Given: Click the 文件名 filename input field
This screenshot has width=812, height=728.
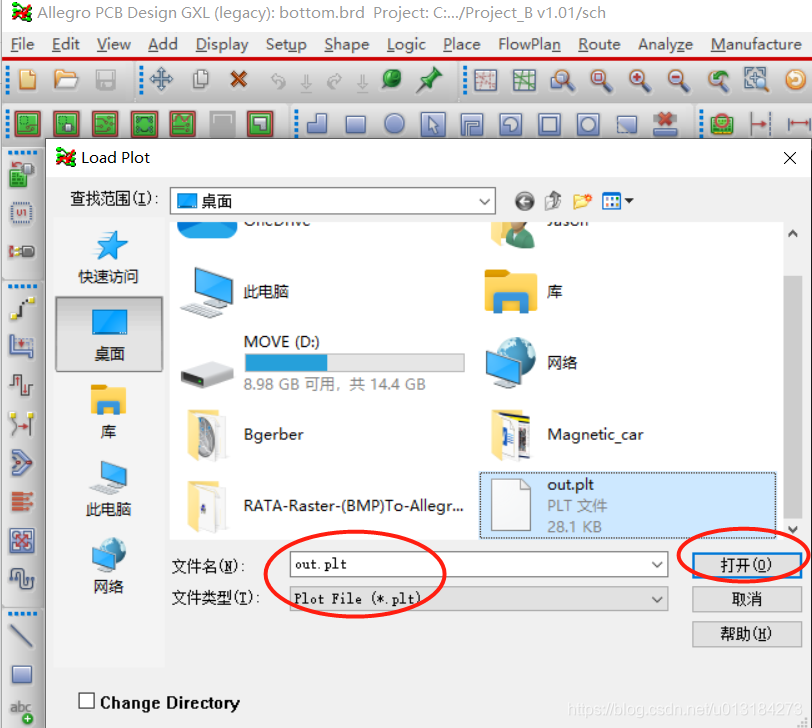Looking at the screenshot, I should coord(468,565).
